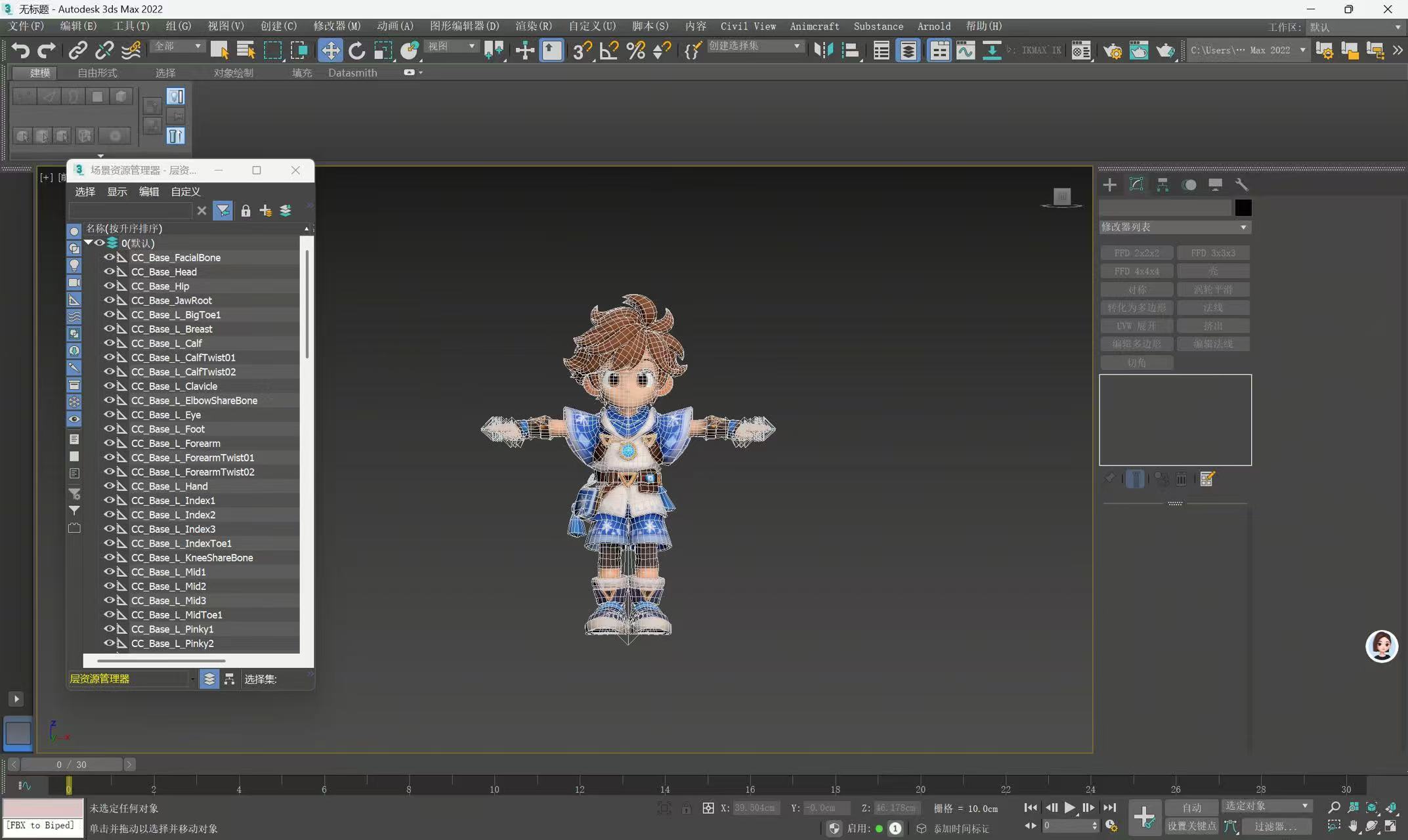Open the Curve Editor icon

coord(965,50)
